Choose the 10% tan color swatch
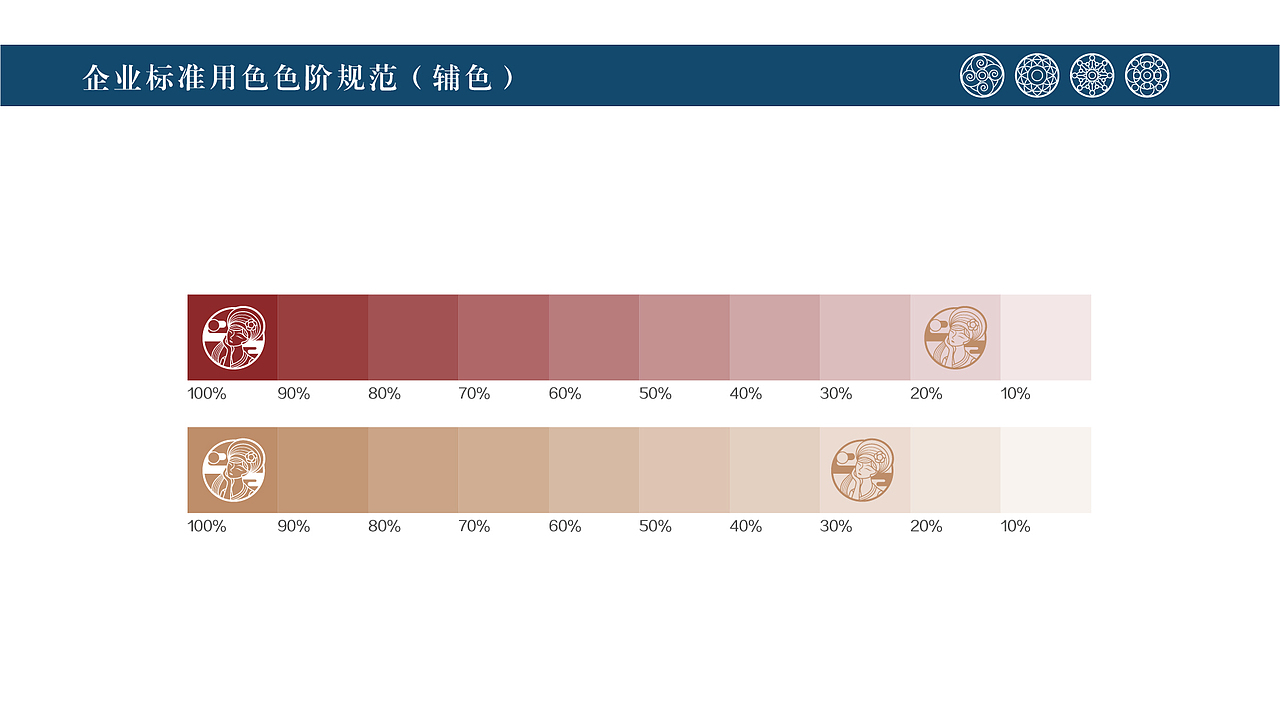1280x720 pixels. (1045, 470)
